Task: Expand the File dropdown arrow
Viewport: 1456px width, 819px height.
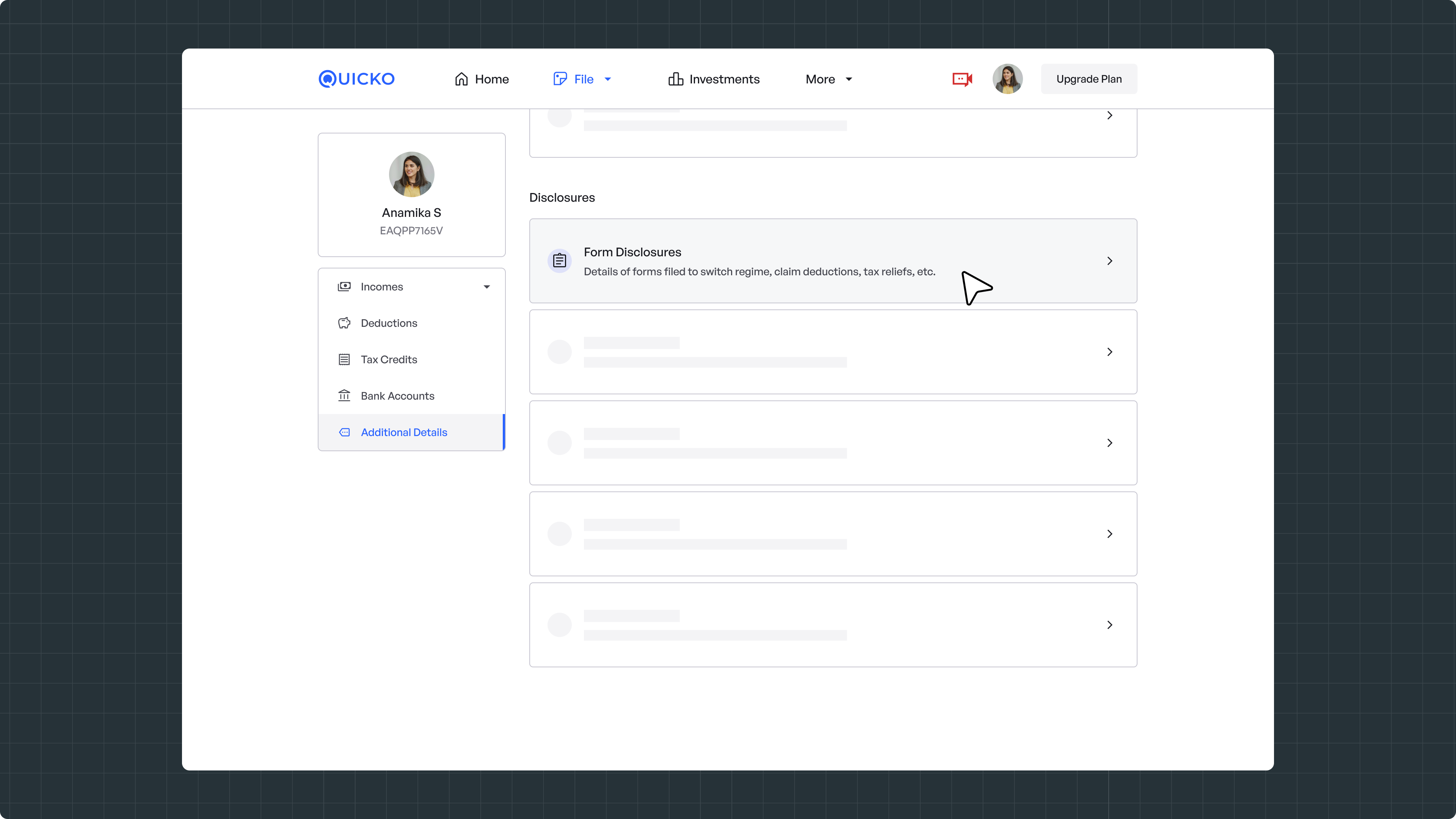Action: (x=608, y=79)
